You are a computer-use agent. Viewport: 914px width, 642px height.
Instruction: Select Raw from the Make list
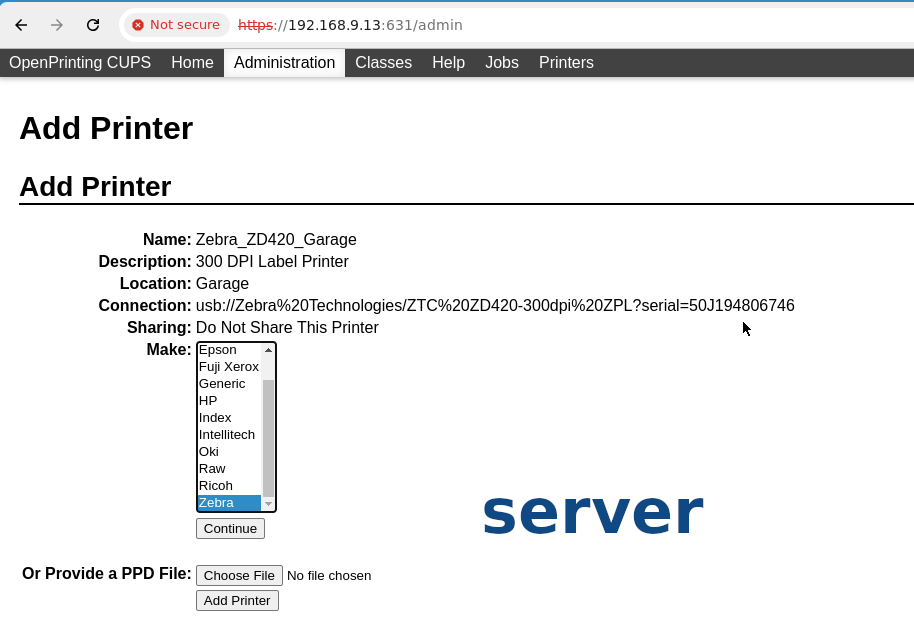[x=212, y=469]
